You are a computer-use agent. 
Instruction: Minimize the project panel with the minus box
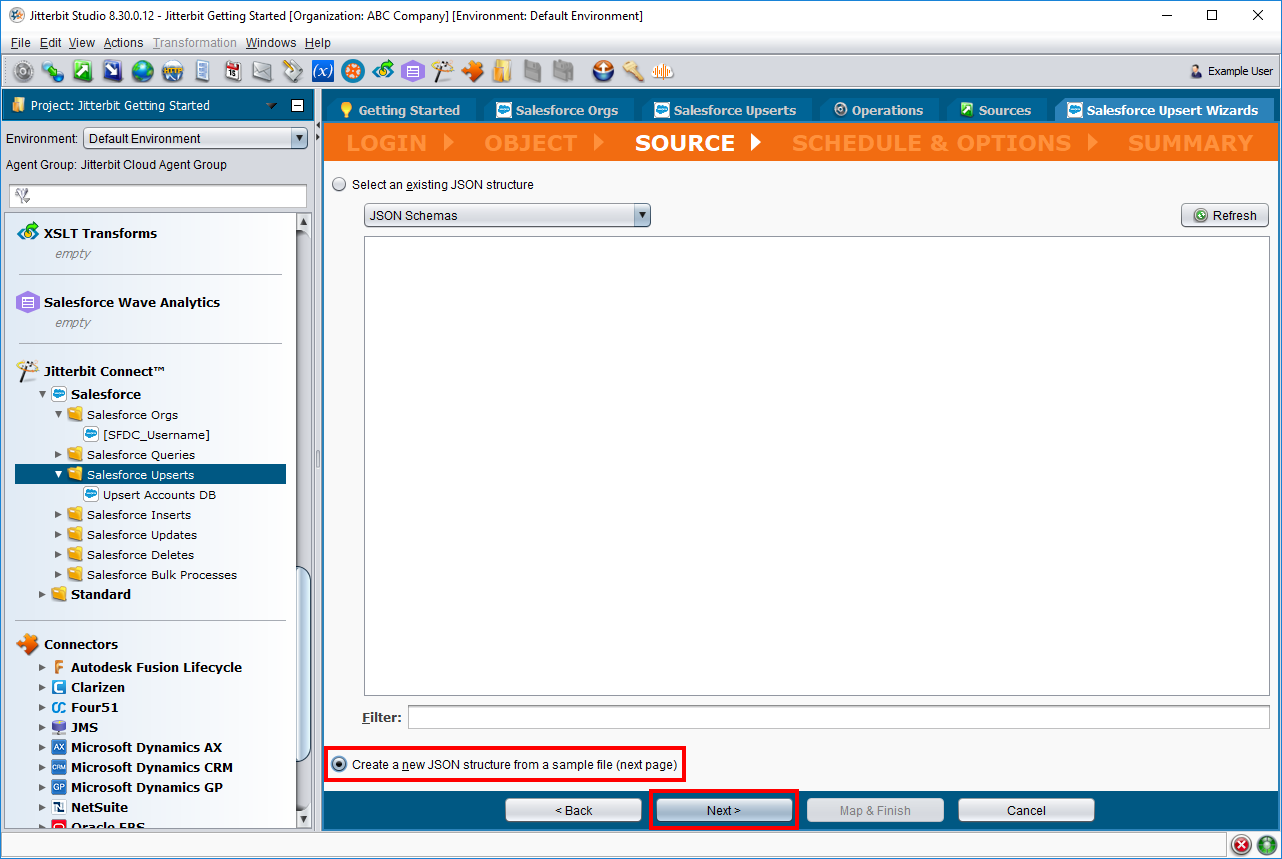coord(297,106)
